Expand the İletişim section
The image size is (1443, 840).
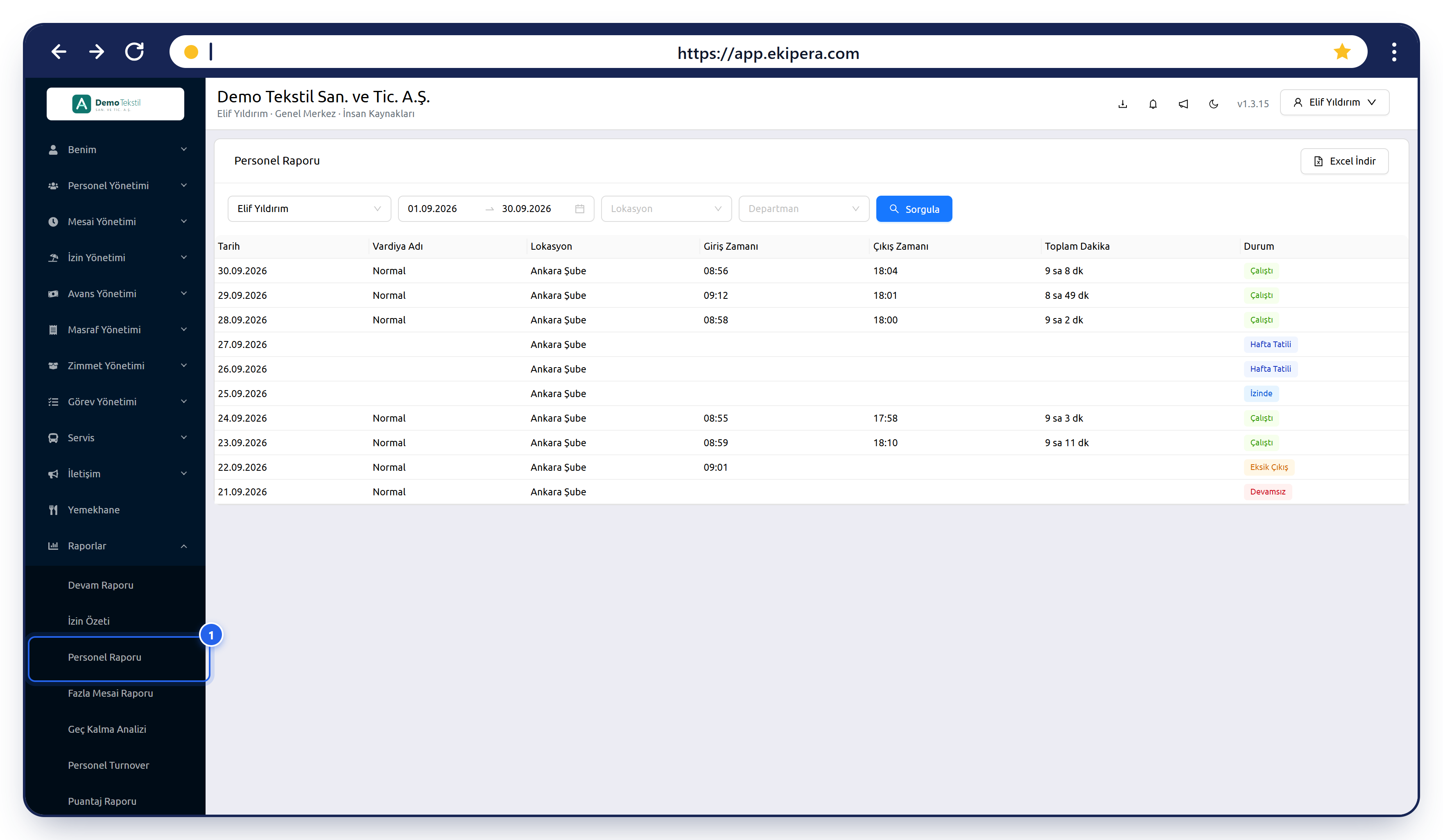point(115,474)
